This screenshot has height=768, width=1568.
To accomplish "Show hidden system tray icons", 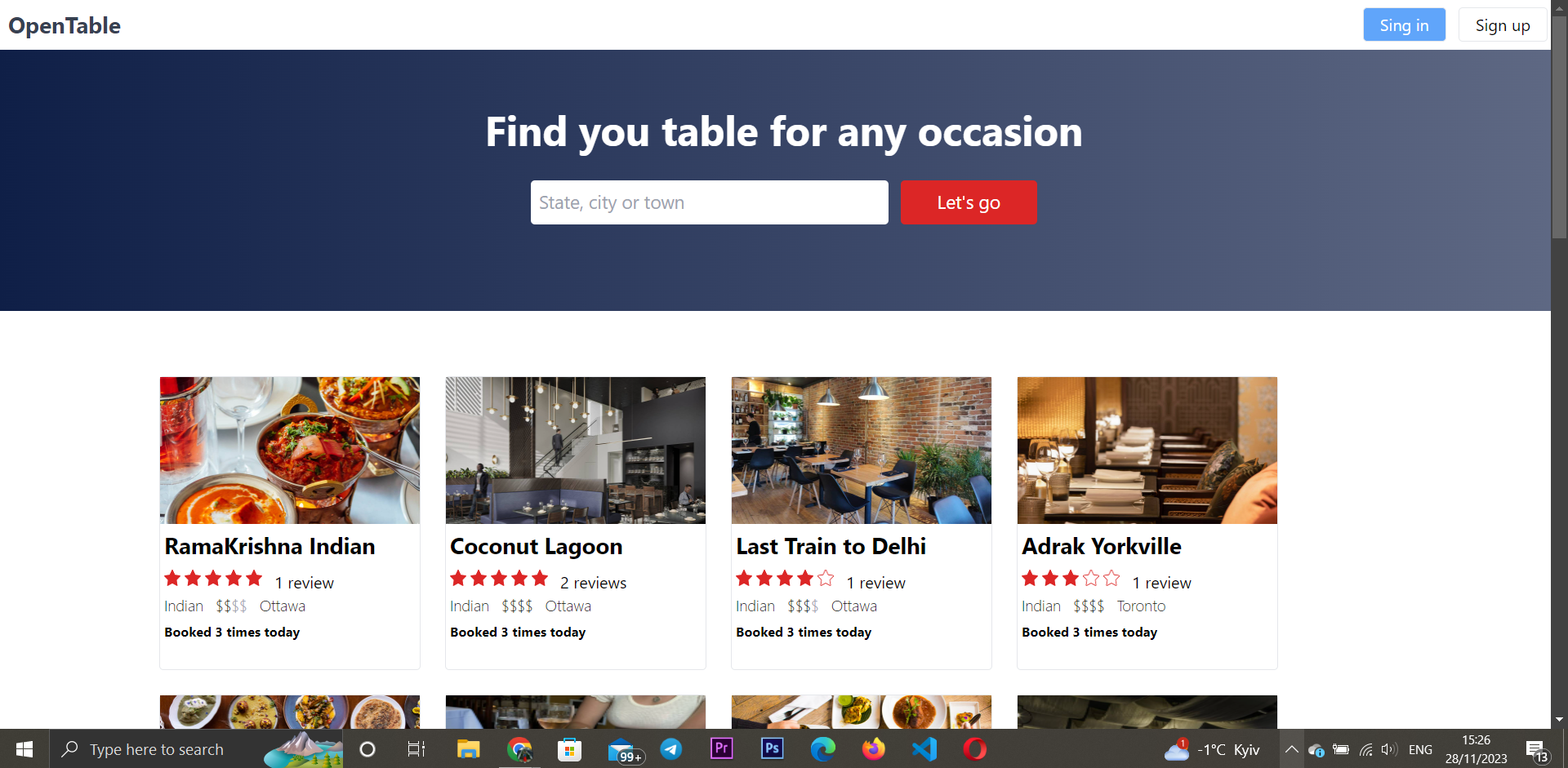I will pyautogui.click(x=1291, y=749).
